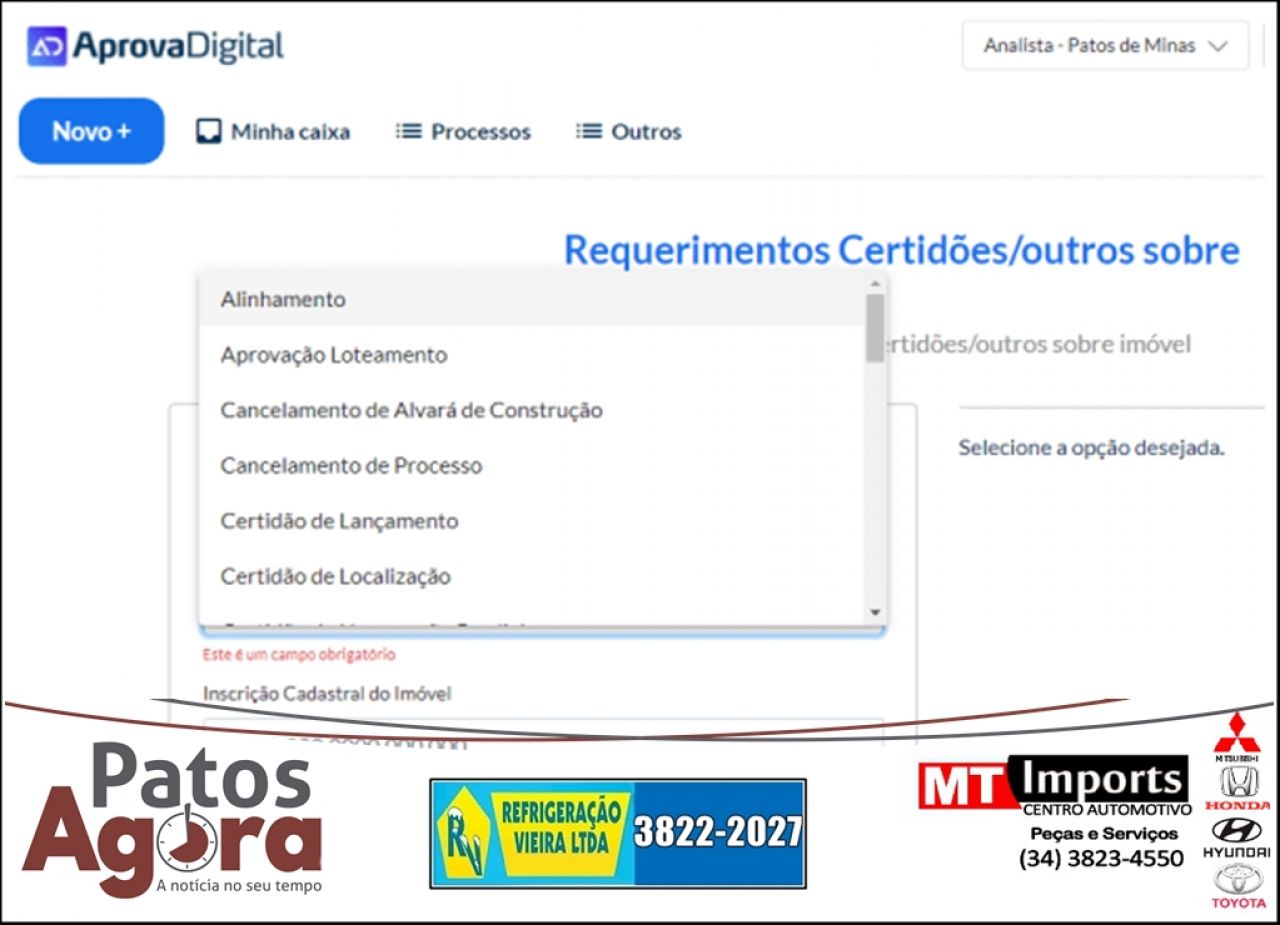
Task: Click the Mitsubishi logo icon
Action: 1238,738
